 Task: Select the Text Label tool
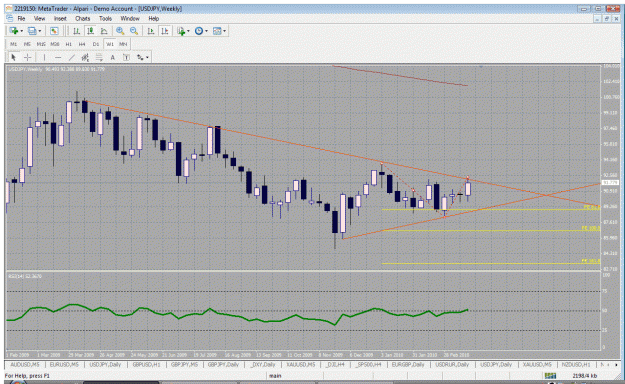point(126,57)
